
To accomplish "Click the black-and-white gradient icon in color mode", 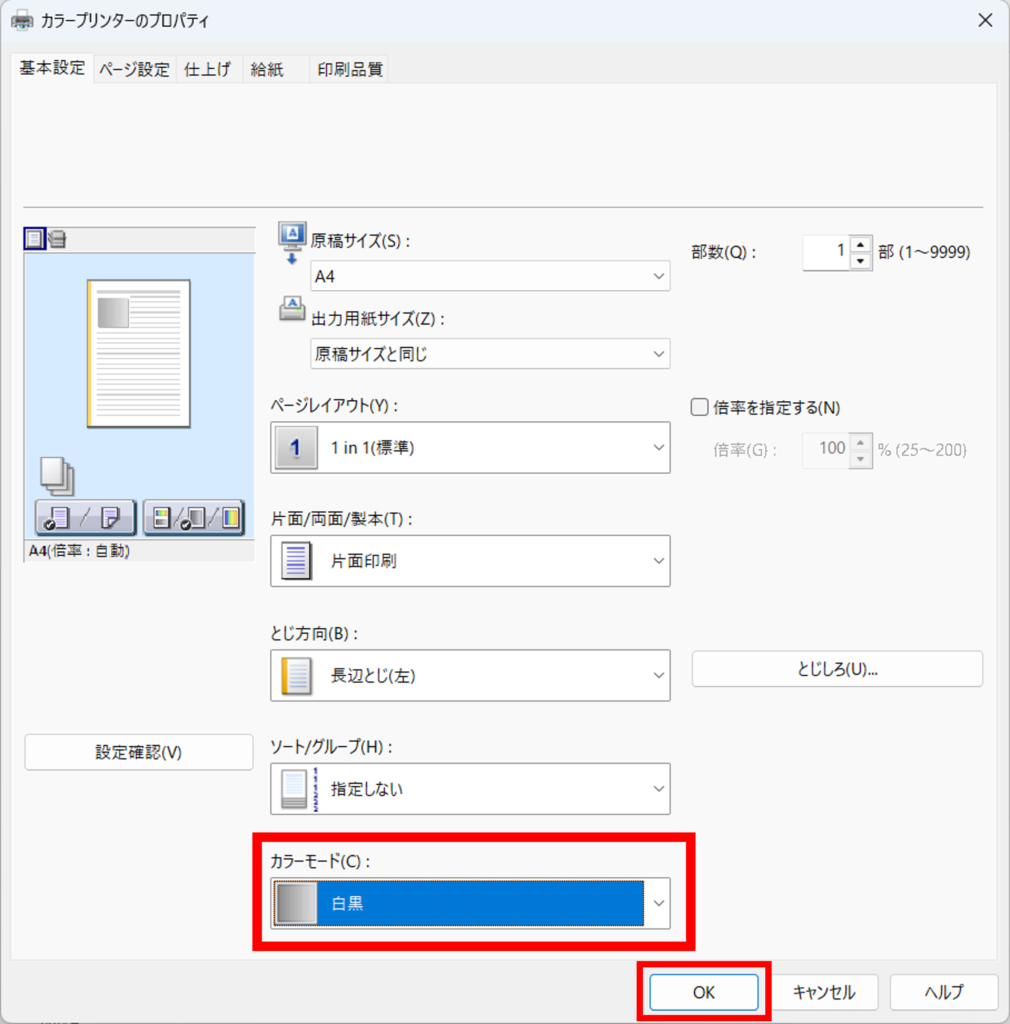I will (295, 903).
